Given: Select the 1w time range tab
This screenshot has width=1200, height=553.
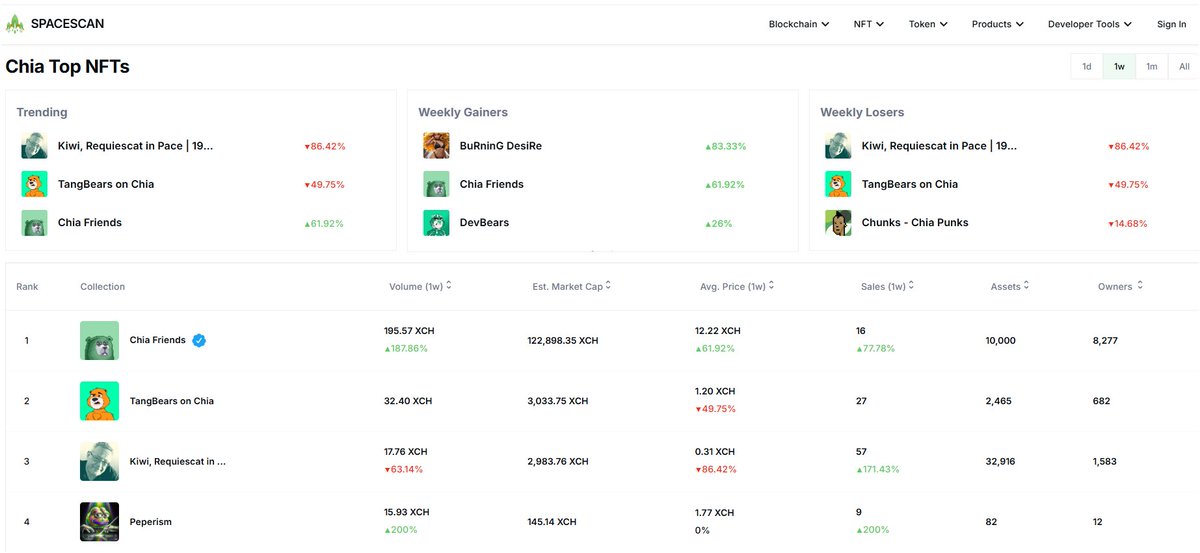Looking at the screenshot, I should point(1119,67).
